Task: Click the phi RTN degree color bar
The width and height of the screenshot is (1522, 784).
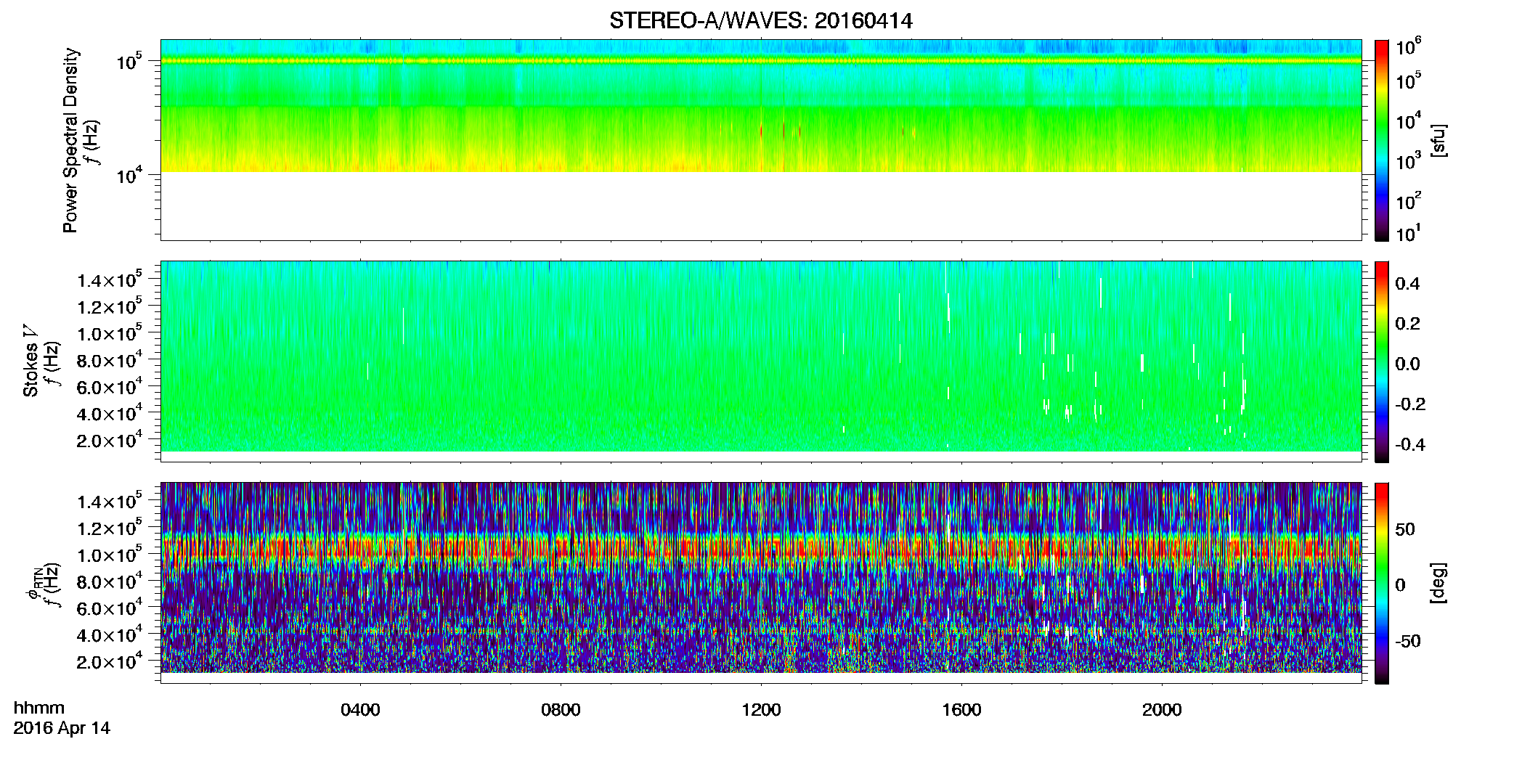Action: point(1382,583)
